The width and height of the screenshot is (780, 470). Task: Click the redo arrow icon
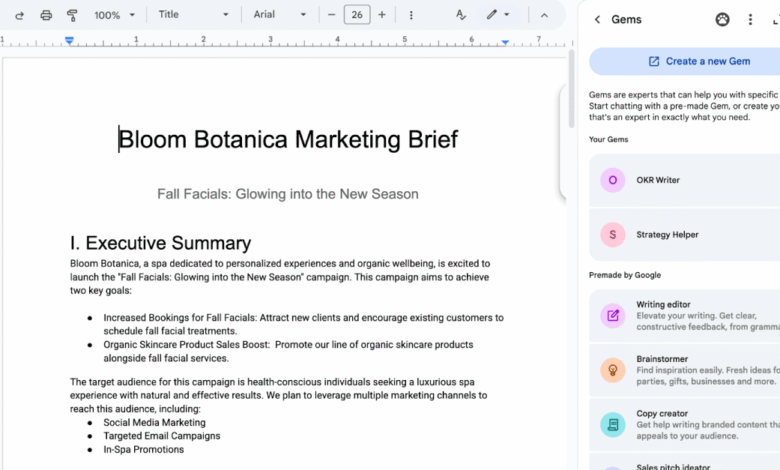(x=19, y=15)
